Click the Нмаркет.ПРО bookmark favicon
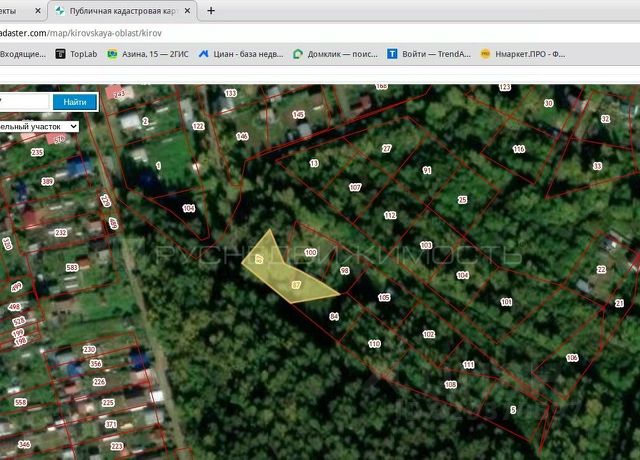 point(485,54)
